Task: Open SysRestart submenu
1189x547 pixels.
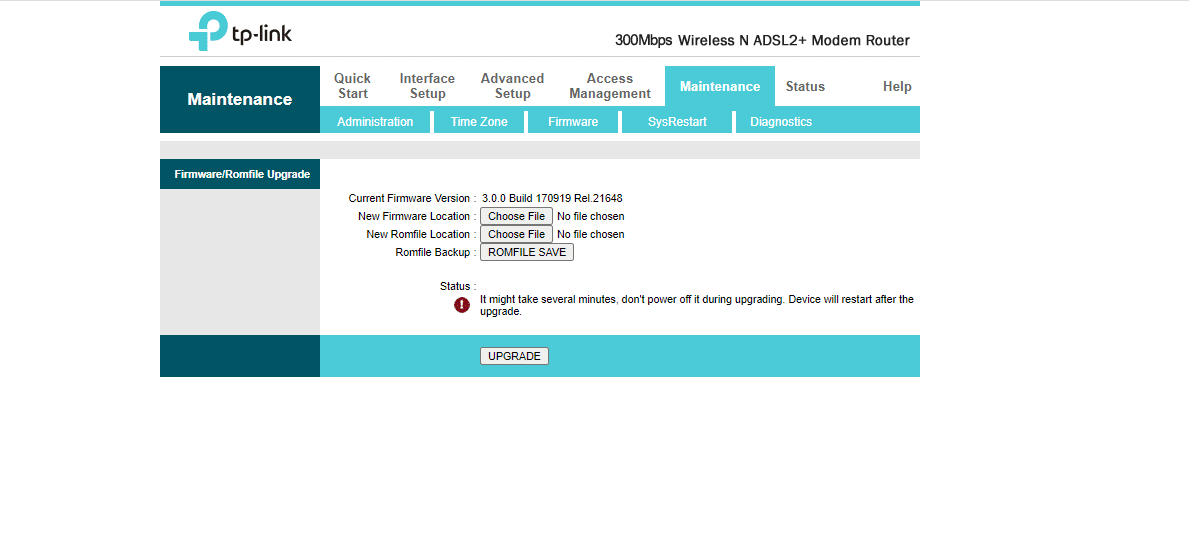Action: (677, 122)
